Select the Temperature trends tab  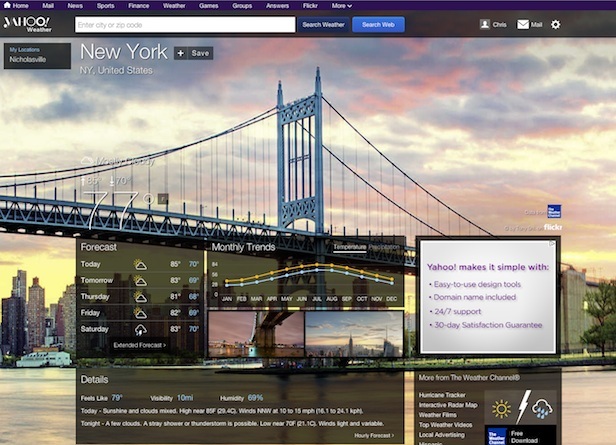point(349,247)
